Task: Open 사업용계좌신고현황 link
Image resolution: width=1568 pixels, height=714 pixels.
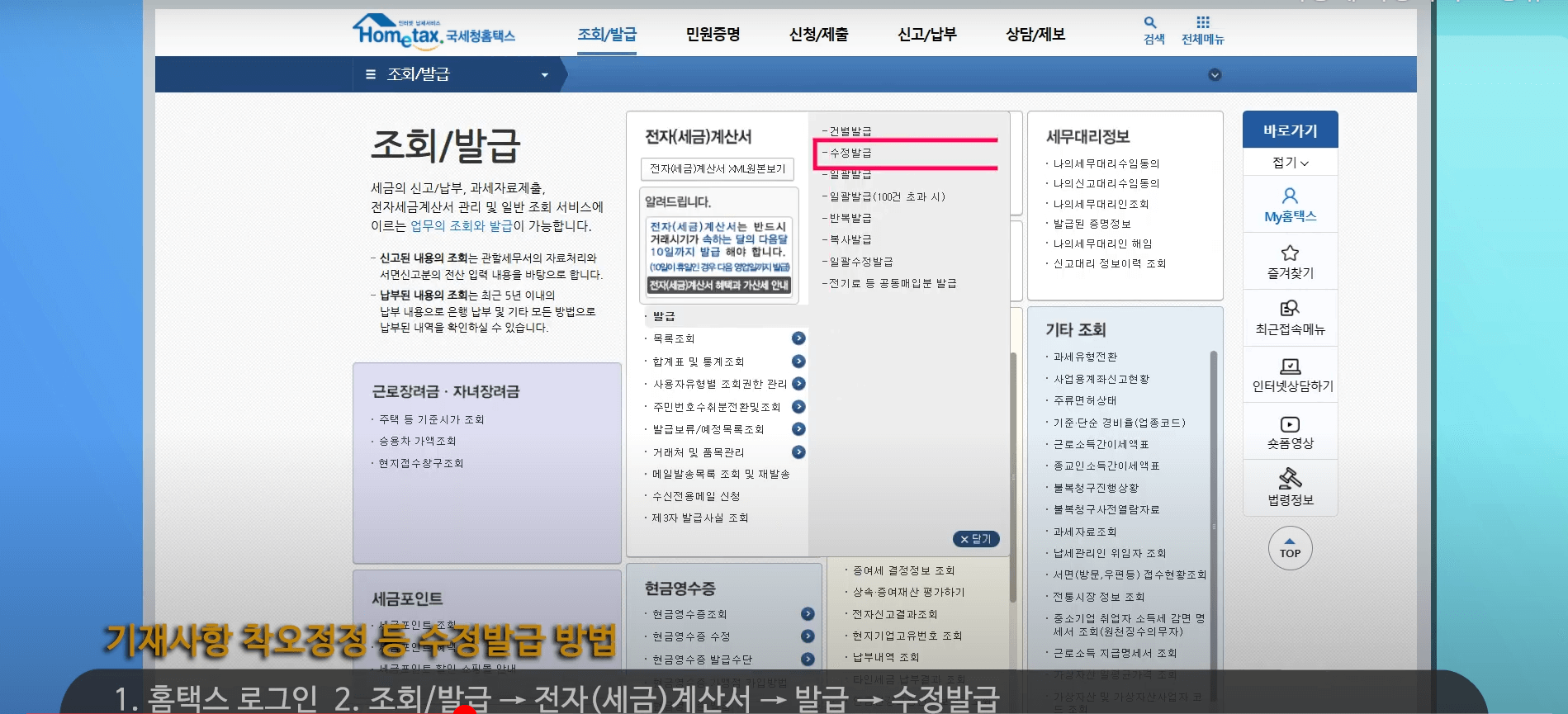Action: (1101, 379)
